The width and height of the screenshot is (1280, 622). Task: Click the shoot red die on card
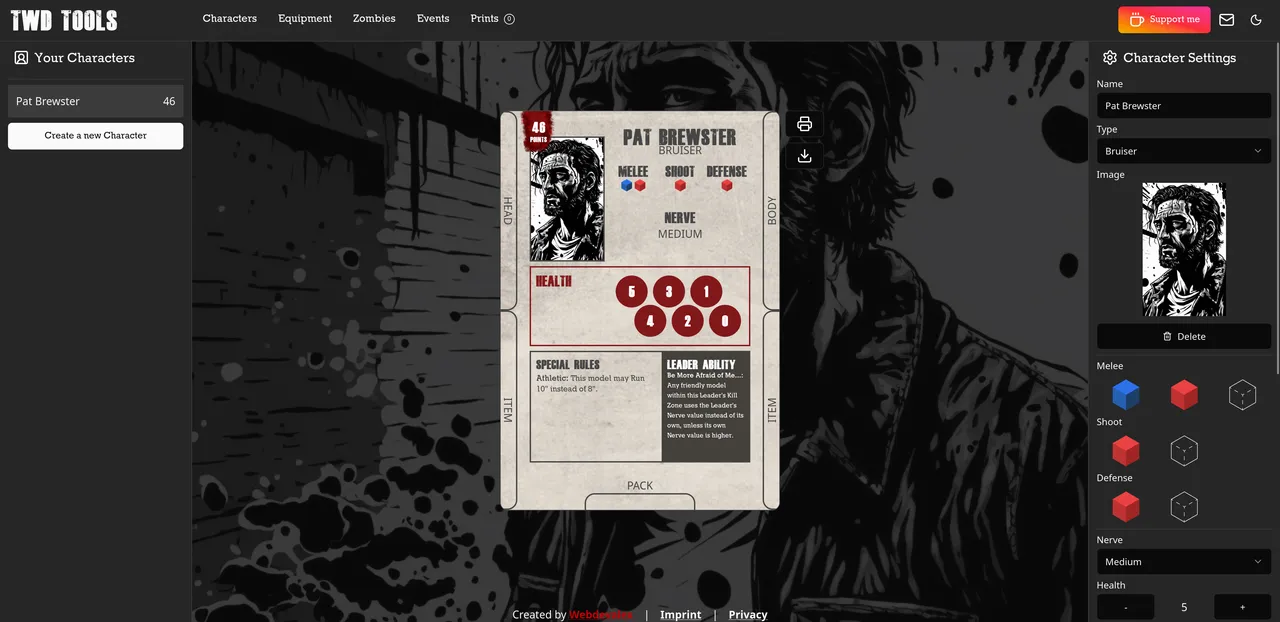coord(680,185)
